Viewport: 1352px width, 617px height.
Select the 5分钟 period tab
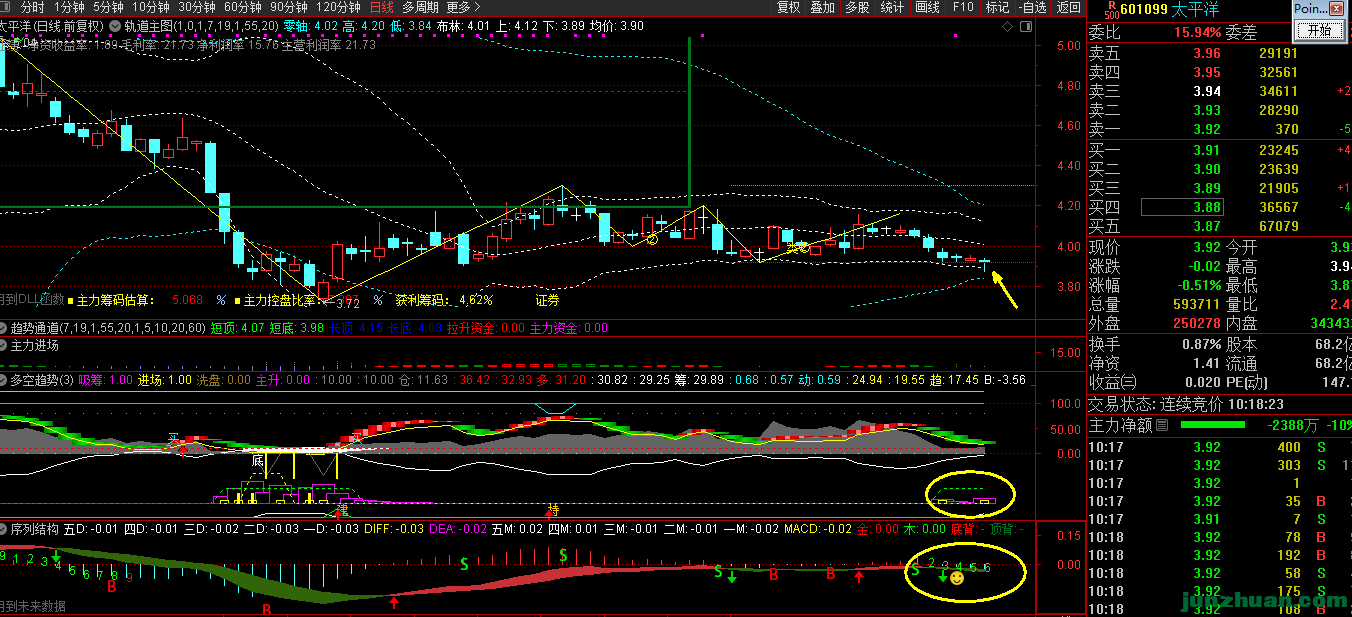109,7
